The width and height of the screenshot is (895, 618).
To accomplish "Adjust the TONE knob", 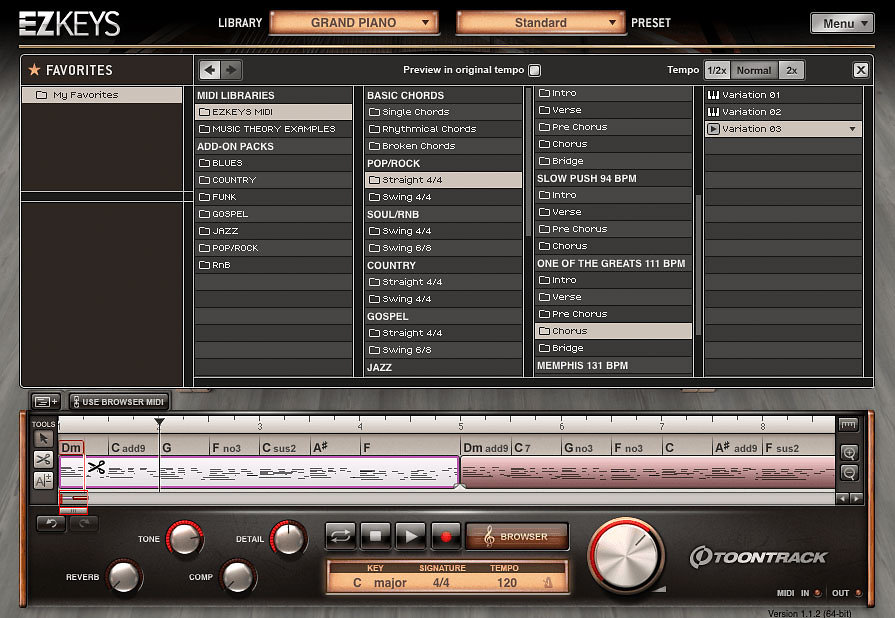I will coord(184,539).
